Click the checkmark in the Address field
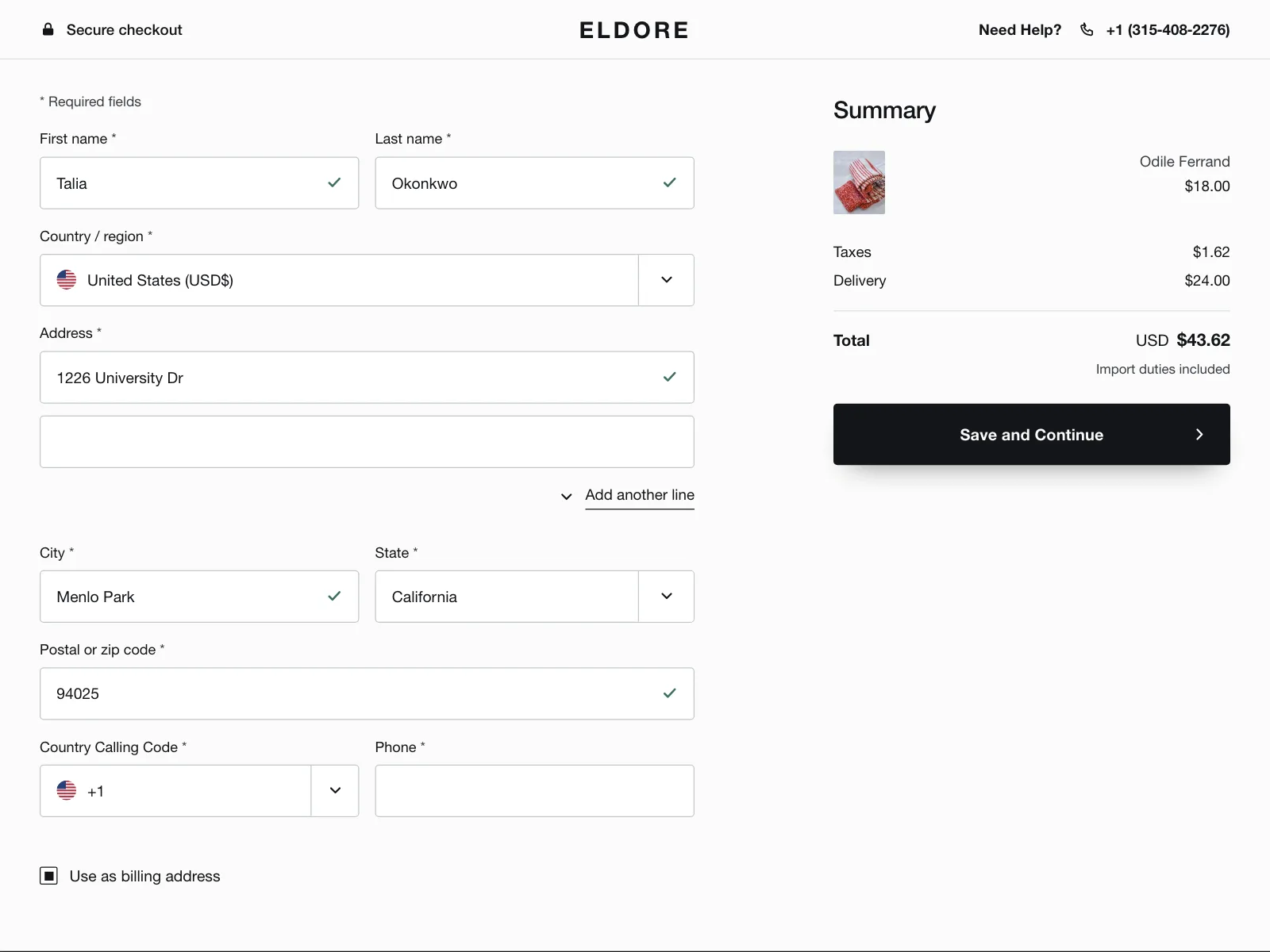Viewport: 1270px width, 952px height. (x=669, y=377)
